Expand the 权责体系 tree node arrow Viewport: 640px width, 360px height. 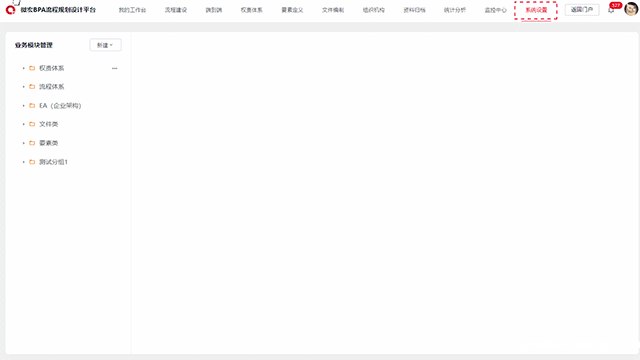[23, 68]
